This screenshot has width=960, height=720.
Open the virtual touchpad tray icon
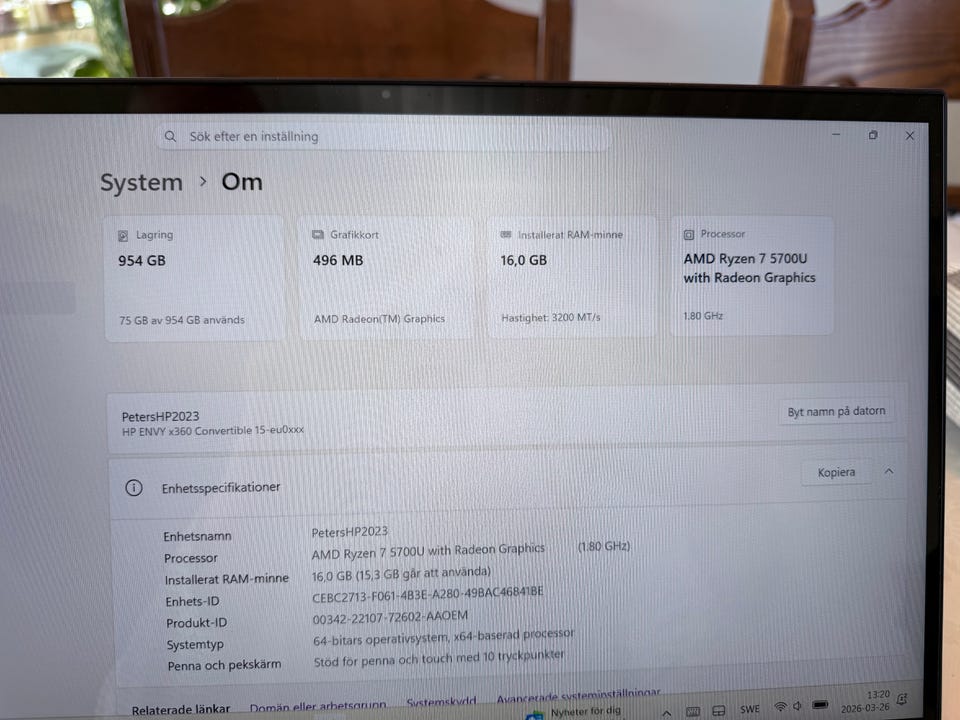[x=719, y=711]
